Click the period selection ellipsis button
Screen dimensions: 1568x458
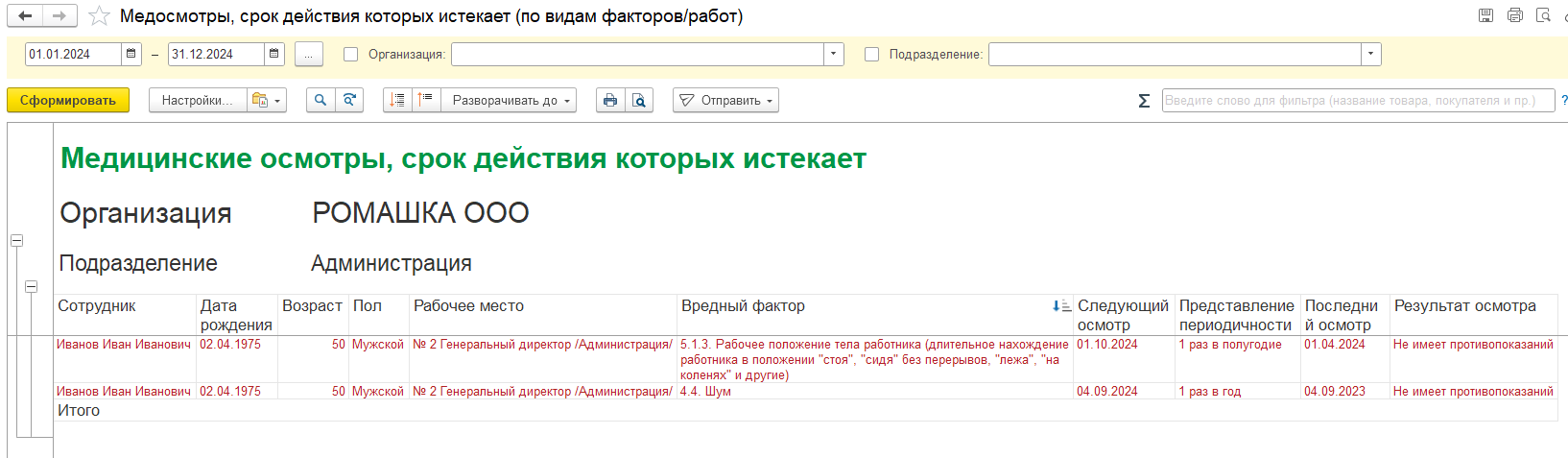308,55
